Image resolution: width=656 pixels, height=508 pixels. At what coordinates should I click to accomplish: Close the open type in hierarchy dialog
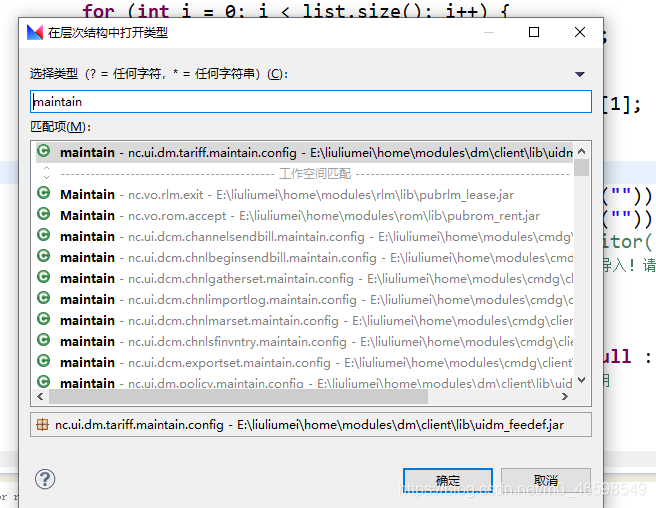(580, 32)
